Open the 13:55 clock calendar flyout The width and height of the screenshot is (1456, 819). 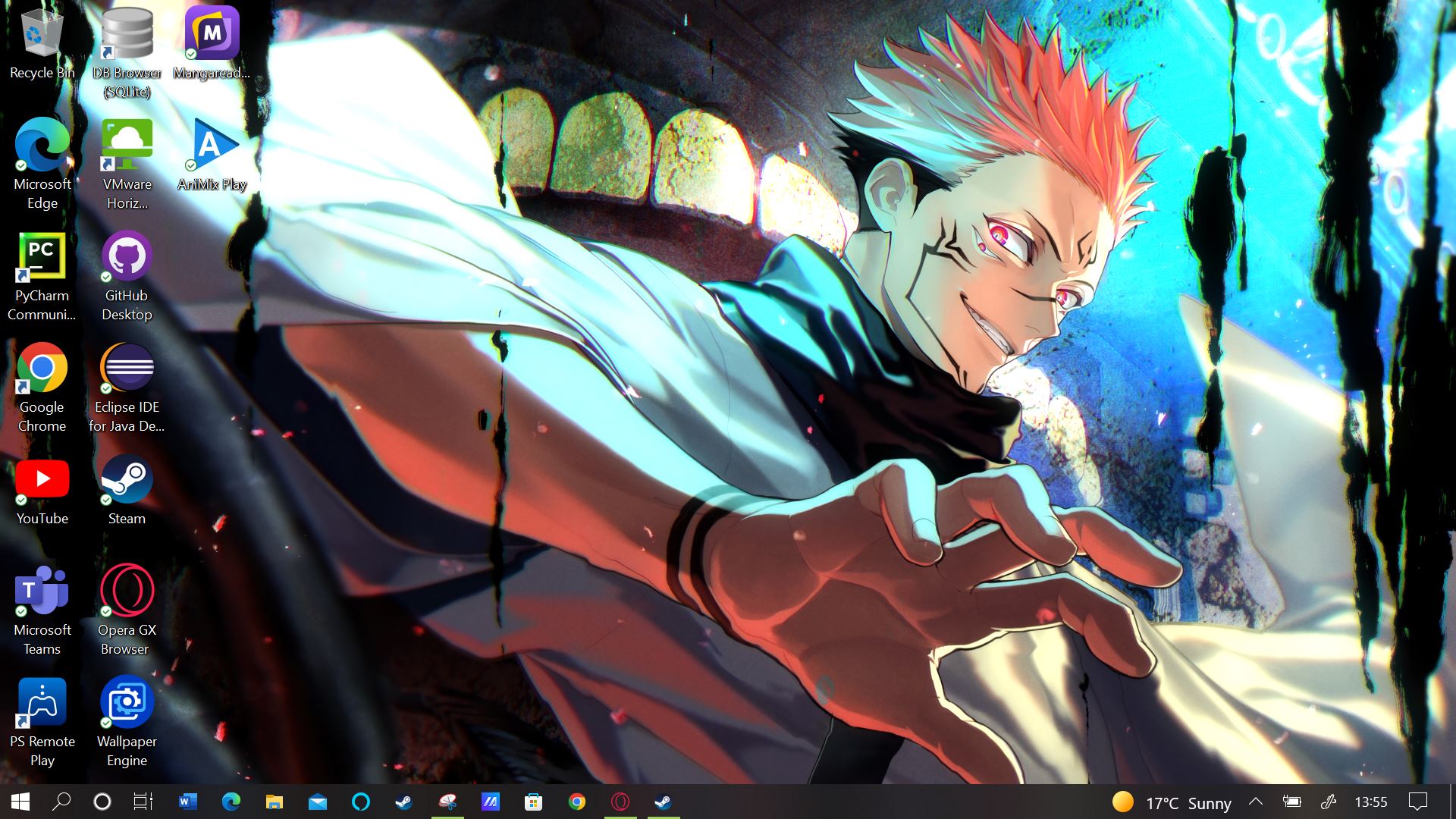(x=1371, y=802)
